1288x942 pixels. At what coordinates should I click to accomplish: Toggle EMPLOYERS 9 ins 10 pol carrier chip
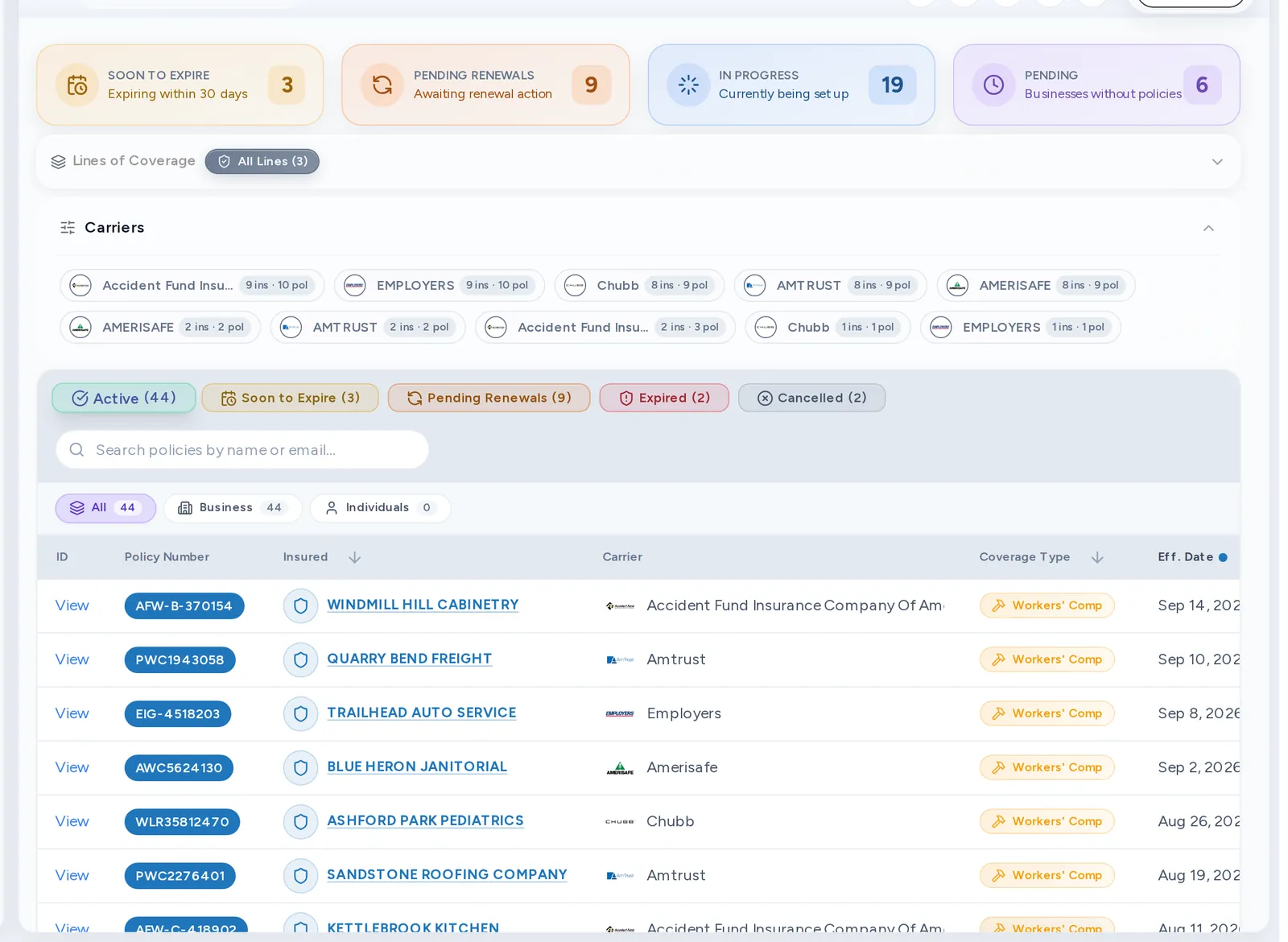tap(440, 285)
